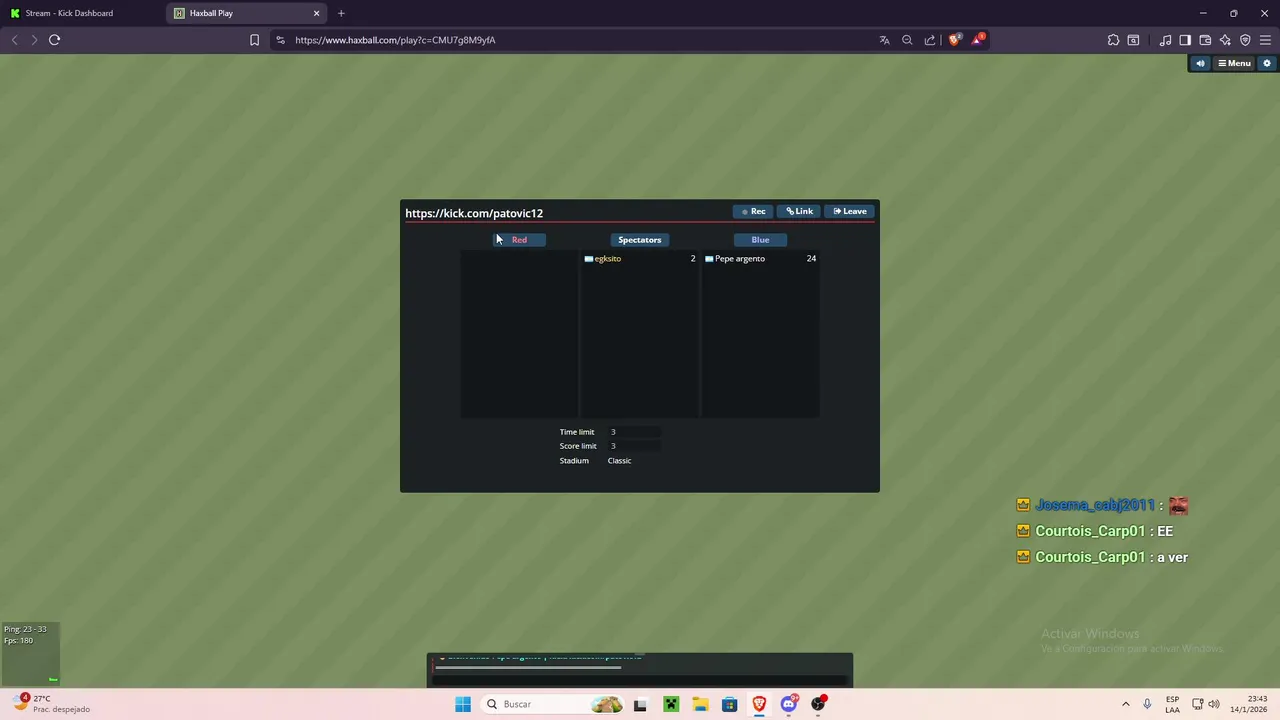Go forward in browser history

point(34,40)
